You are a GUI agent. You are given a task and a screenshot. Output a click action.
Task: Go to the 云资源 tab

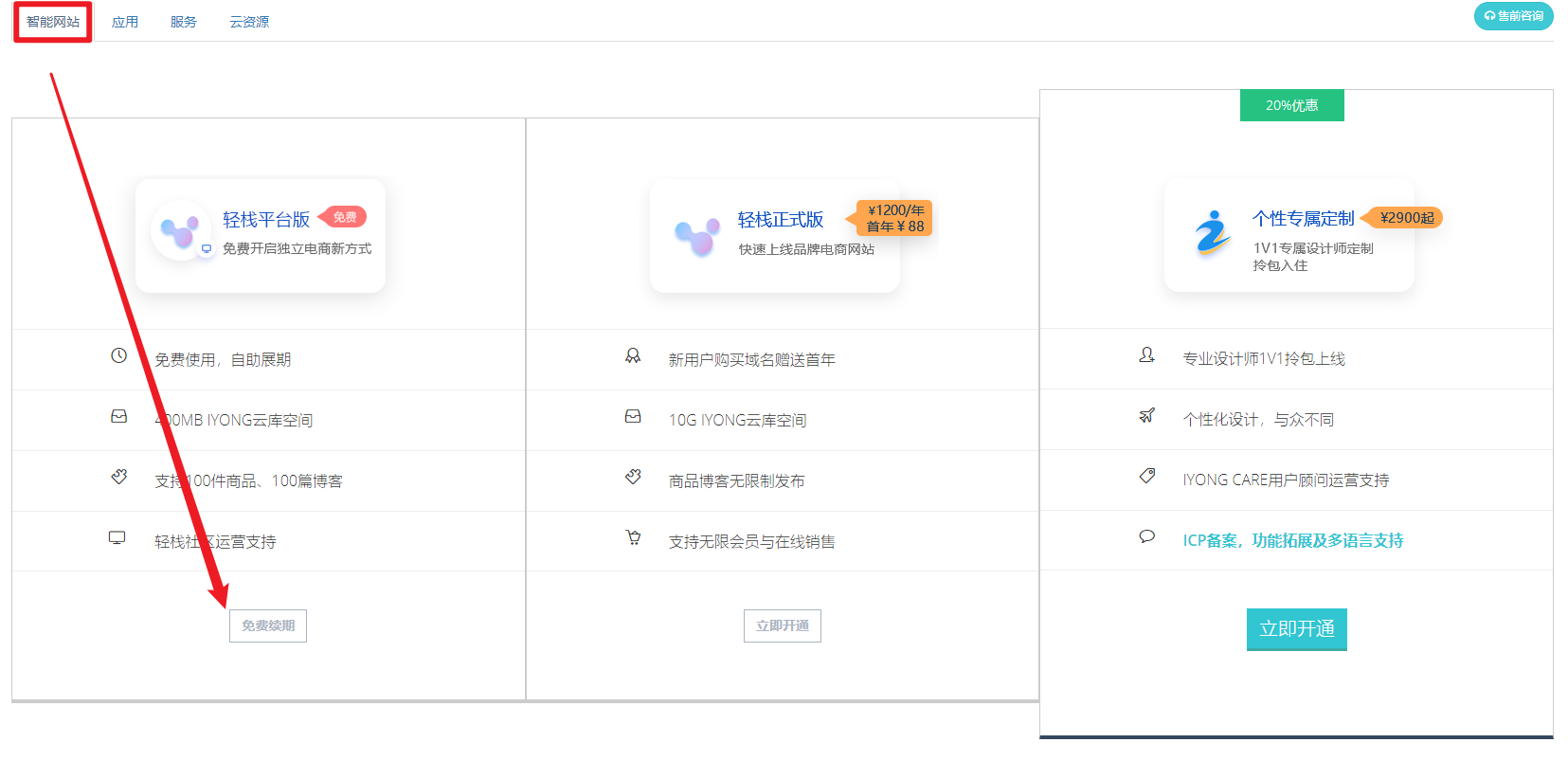click(x=249, y=22)
